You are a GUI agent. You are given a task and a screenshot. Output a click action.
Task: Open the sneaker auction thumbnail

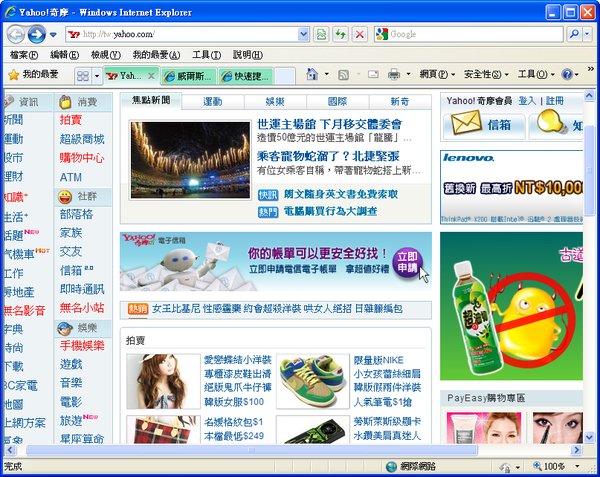[313, 381]
